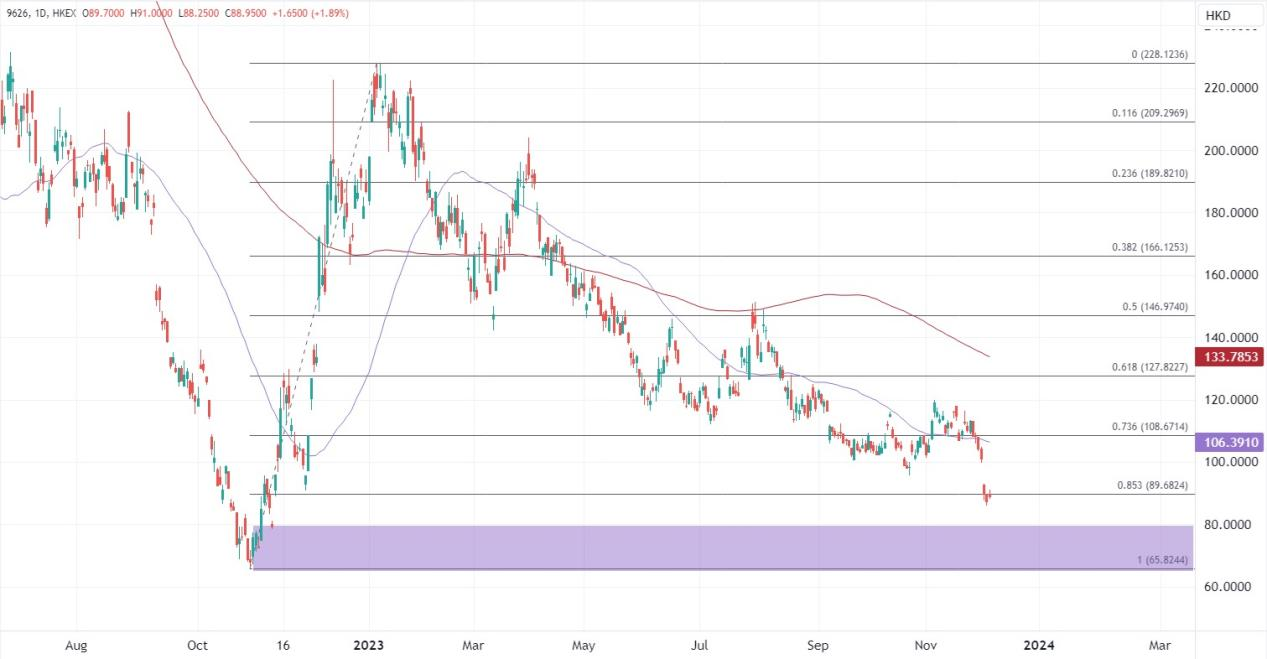This screenshot has height=659, width=1267.
Task: Click the red 133.7853 price label
Action: [x=1232, y=357]
